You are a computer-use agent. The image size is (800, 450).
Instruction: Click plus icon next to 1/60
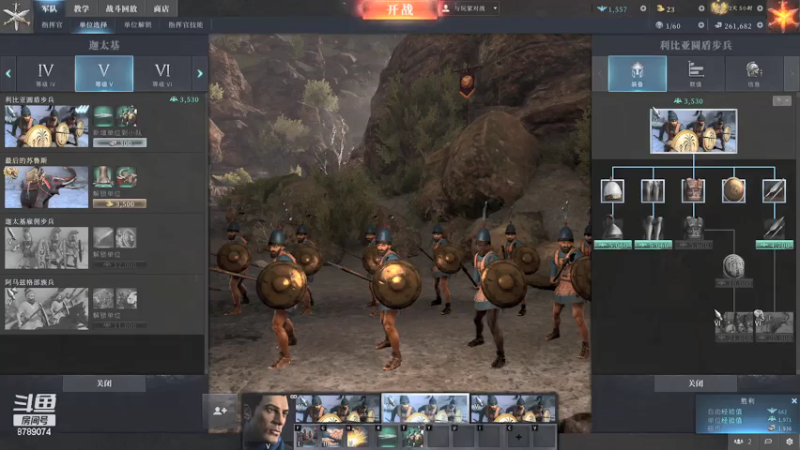[x=701, y=25]
